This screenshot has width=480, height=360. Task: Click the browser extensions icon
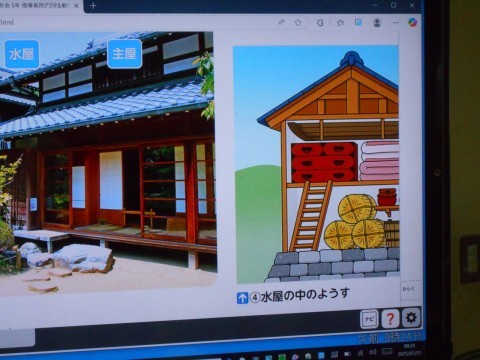(320, 23)
